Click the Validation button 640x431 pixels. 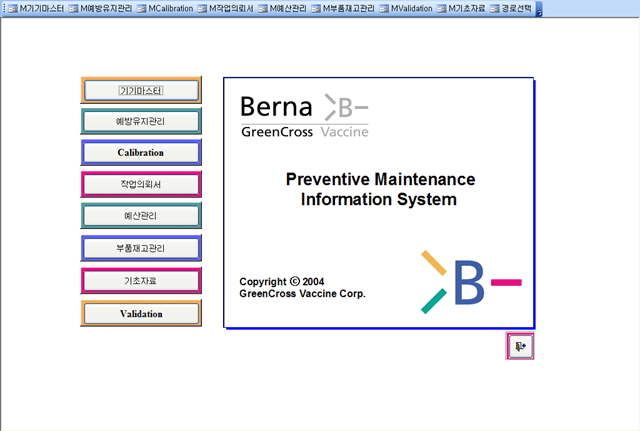pyautogui.click(x=141, y=314)
